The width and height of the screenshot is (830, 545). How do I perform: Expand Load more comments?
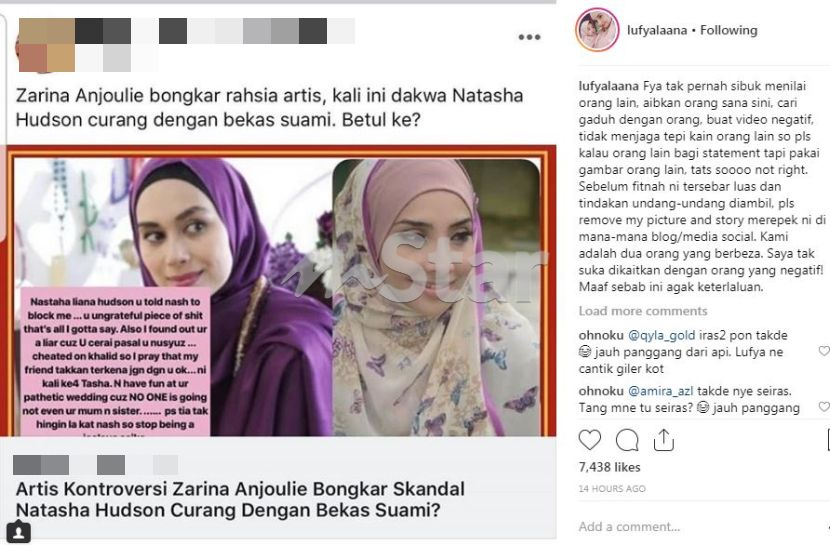(x=643, y=311)
